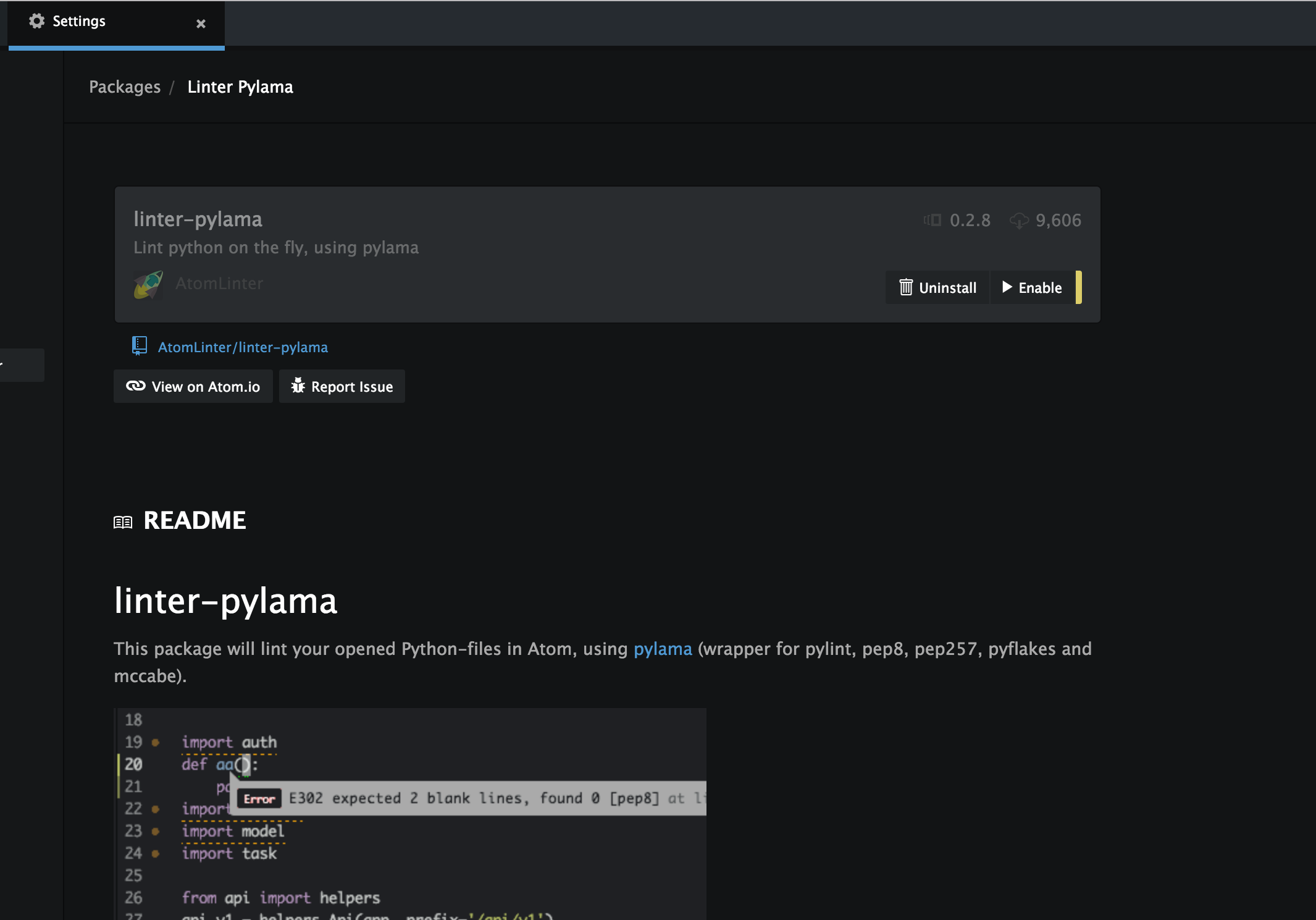Click the repository book icon
Image resolution: width=1316 pixels, height=920 pixels.
(x=140, y=346)
